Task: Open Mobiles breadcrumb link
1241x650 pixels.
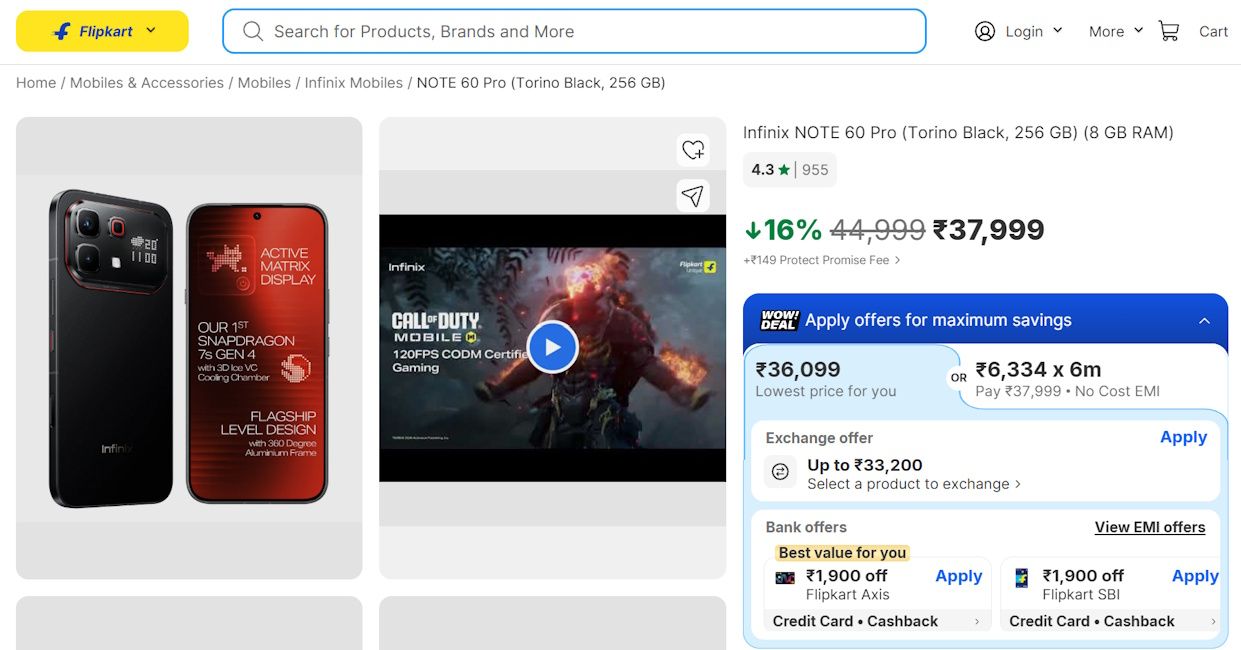Action: click(x=264, y=83)
